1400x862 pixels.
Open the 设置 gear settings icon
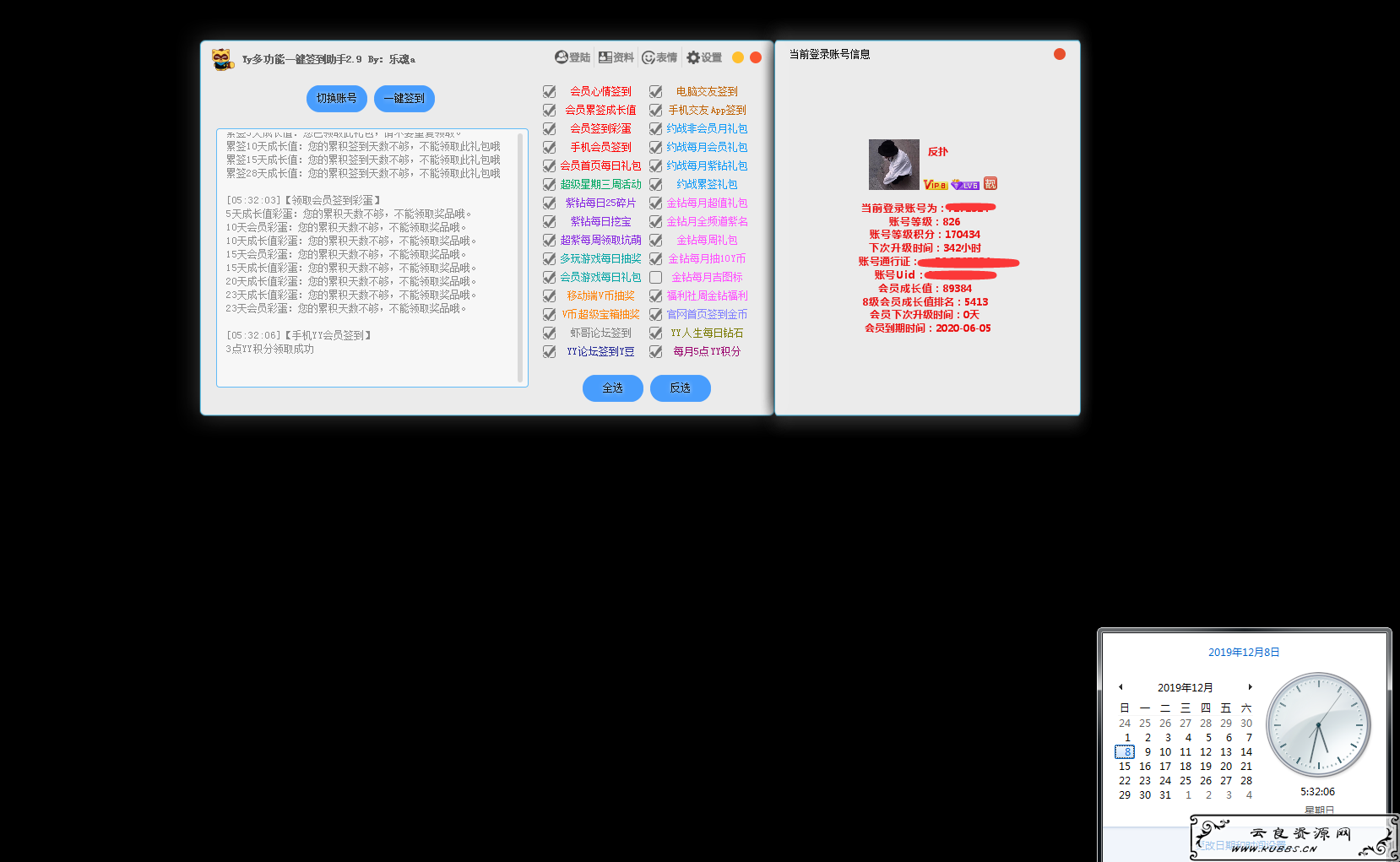[704, 57]
